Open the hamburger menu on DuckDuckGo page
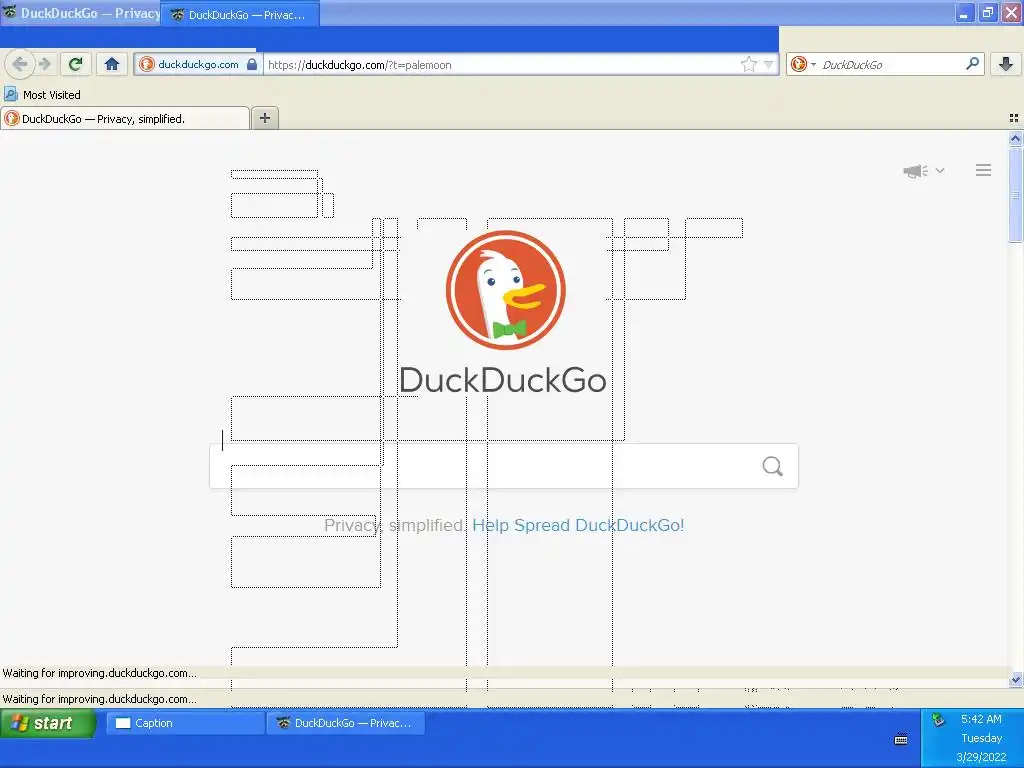1024x768 pixels. 984,170
